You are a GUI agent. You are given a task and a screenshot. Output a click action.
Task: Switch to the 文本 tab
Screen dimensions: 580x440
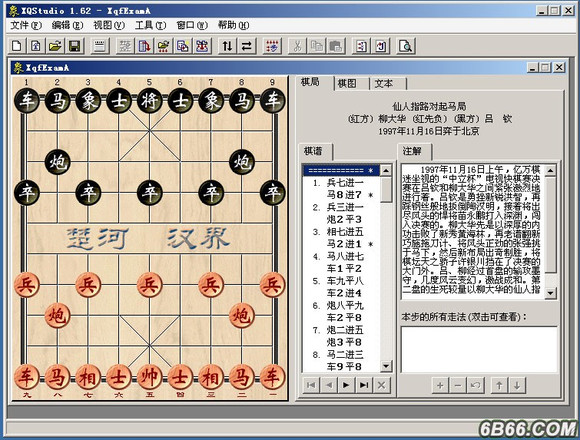[384, 84]
